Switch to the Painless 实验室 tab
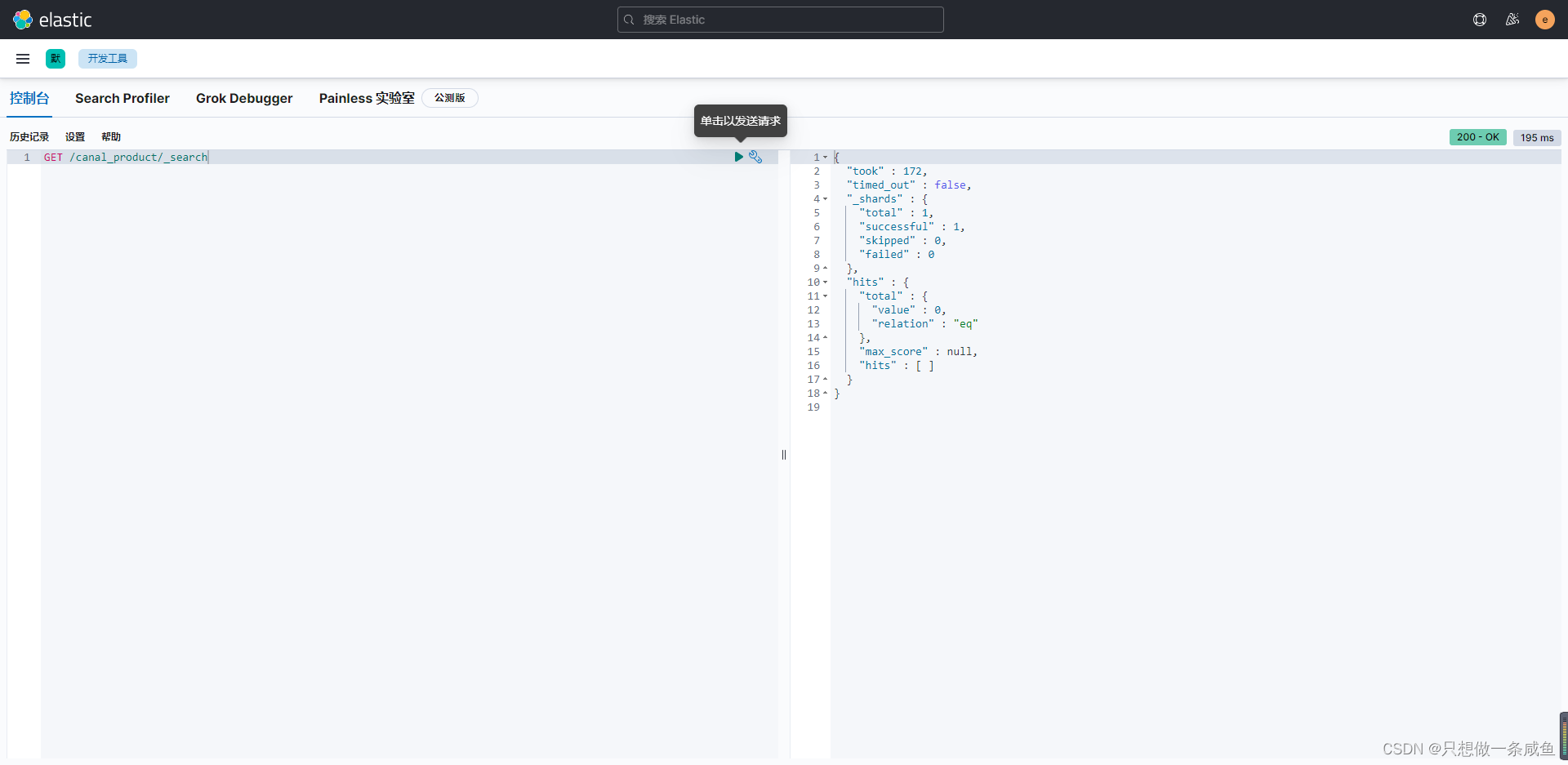Image resolution: width=1568 pixels, height=765 pixels. coord(367,98)
